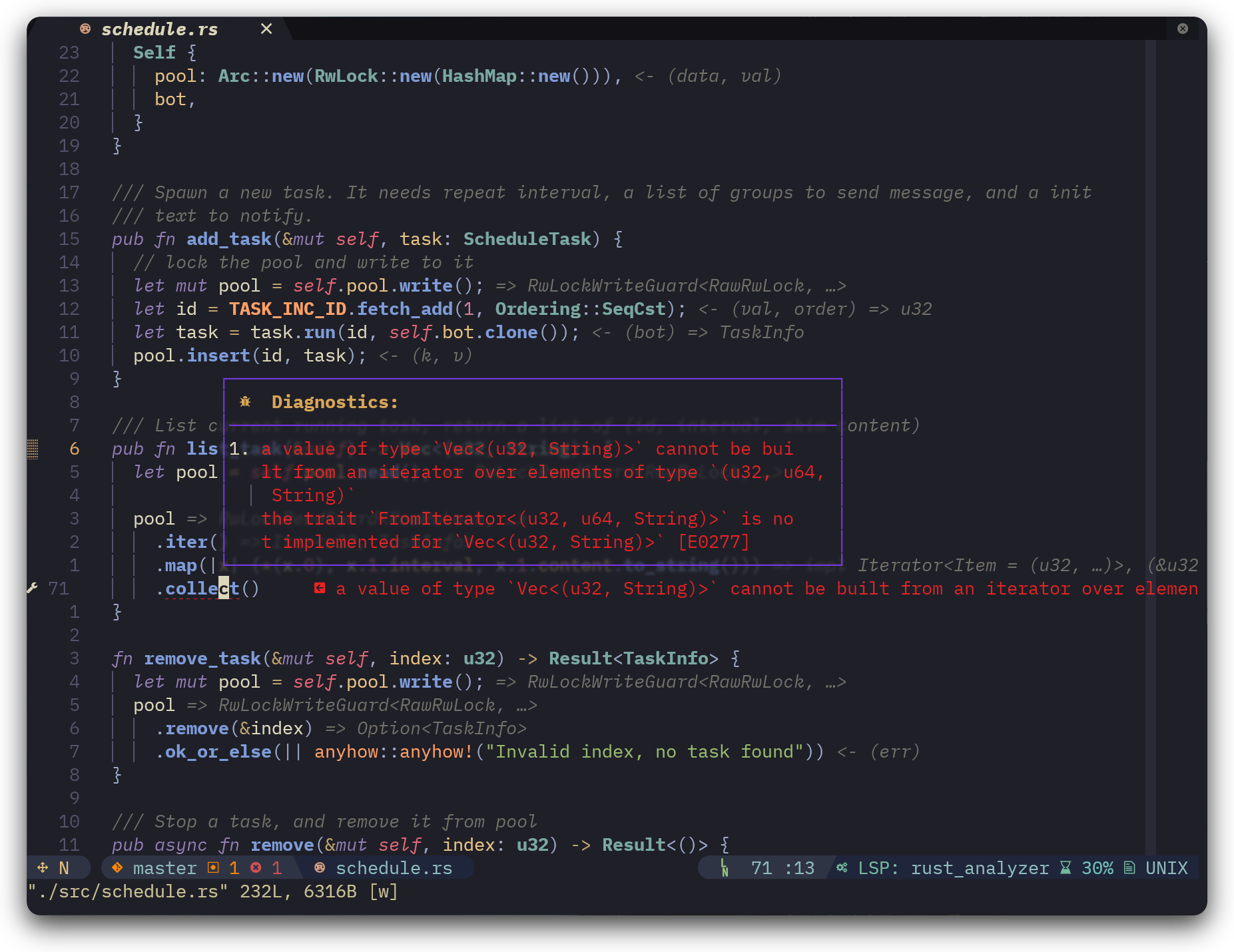Click the wrench icon in line 71 gutter
Viewport: 1234px width, 952px height.
(32, 588)
